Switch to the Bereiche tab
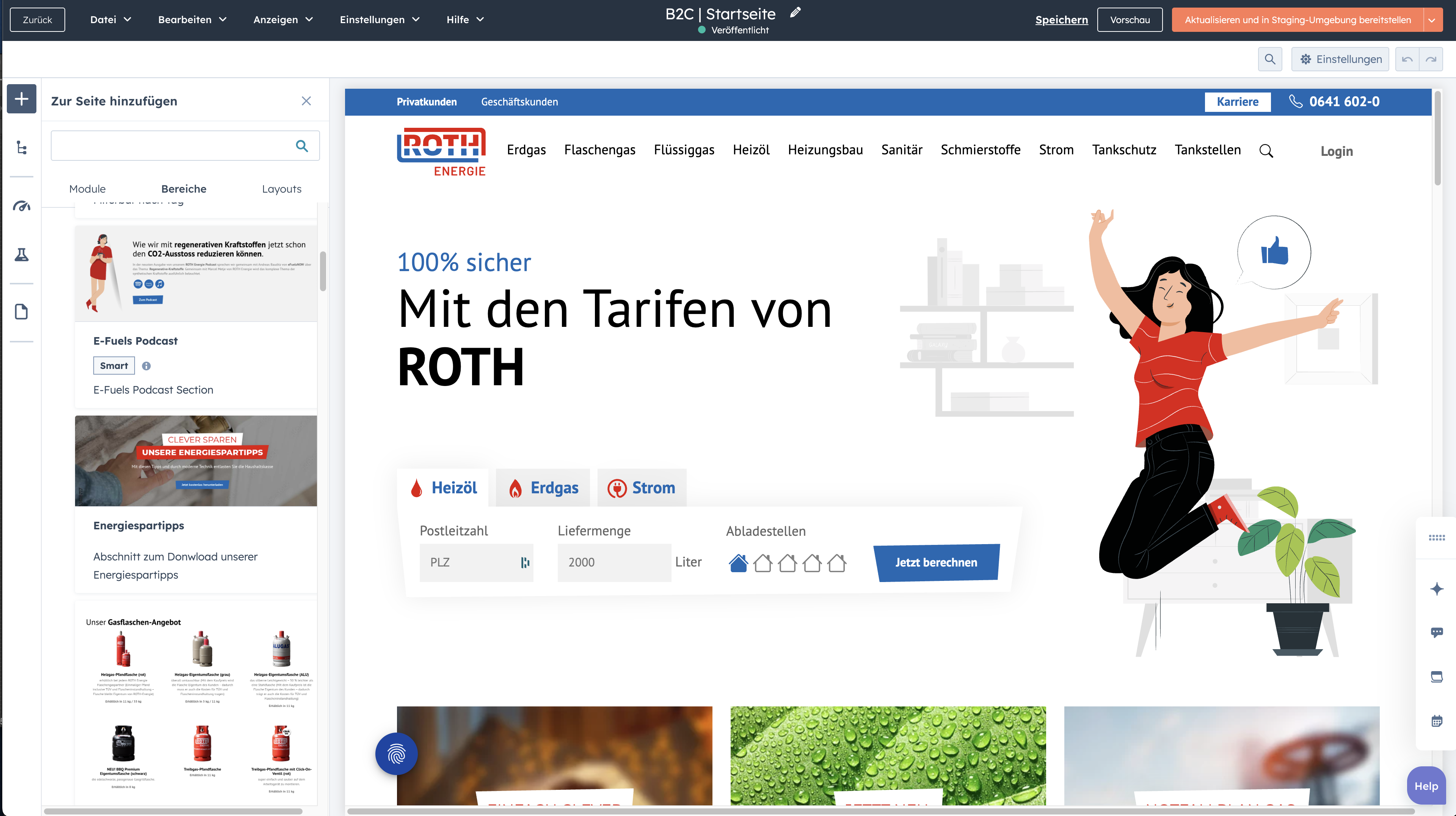This screenshot has height=816, width=1456. pyautogui.click(x=184, y=189)
